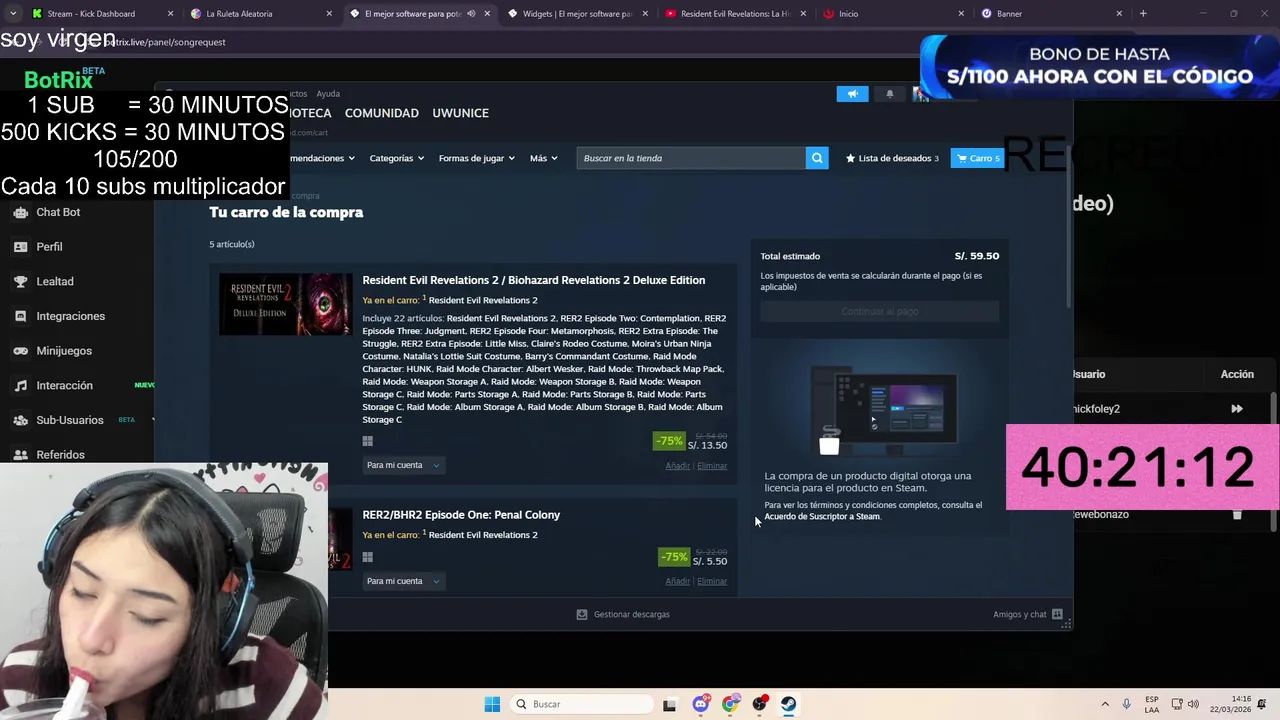This screenshot has height=720, width=1280.
Task: Open Amigos y chat in Steam
Action: [1028, 614]
